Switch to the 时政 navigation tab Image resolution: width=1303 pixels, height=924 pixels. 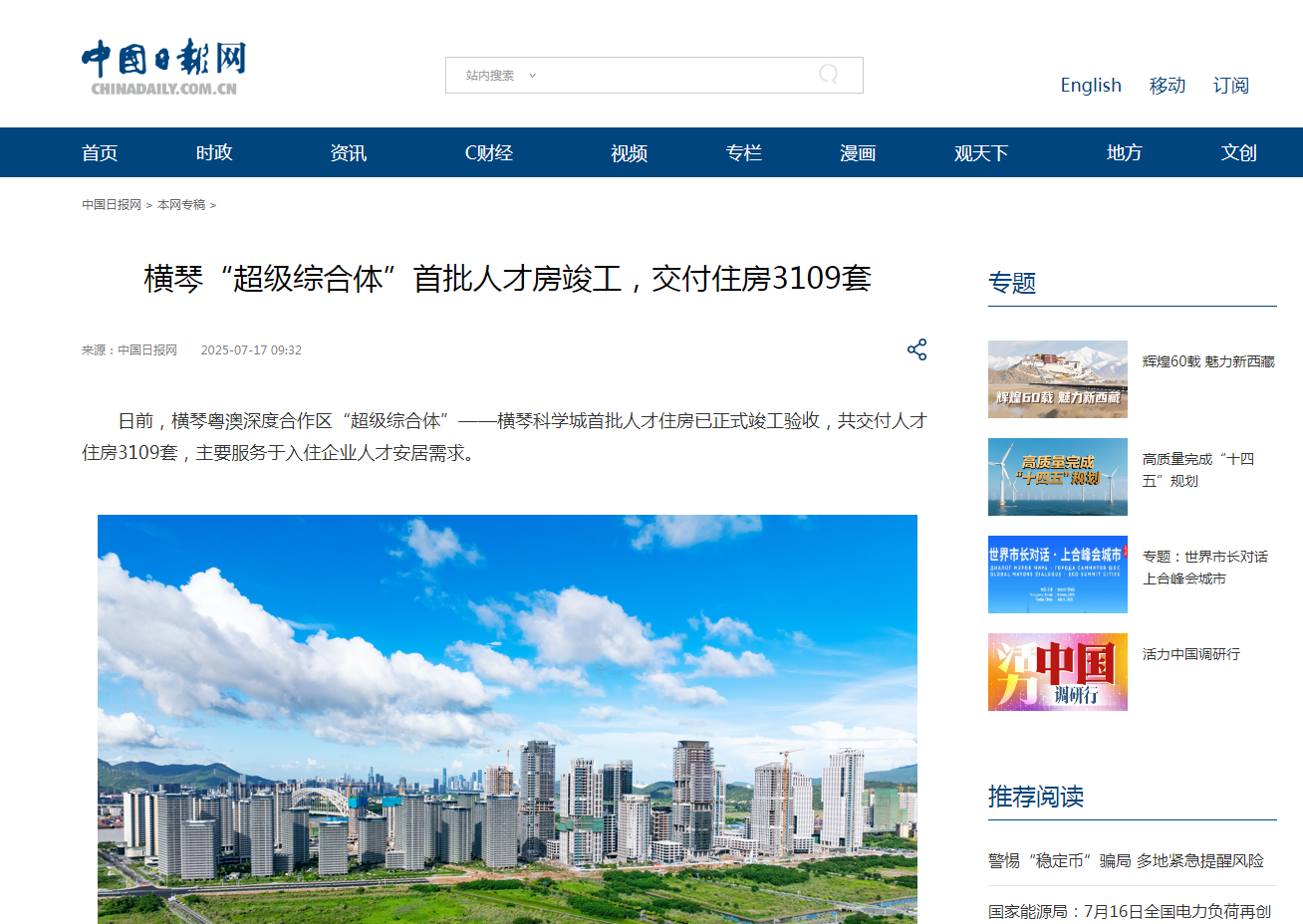tap(214, 152)
